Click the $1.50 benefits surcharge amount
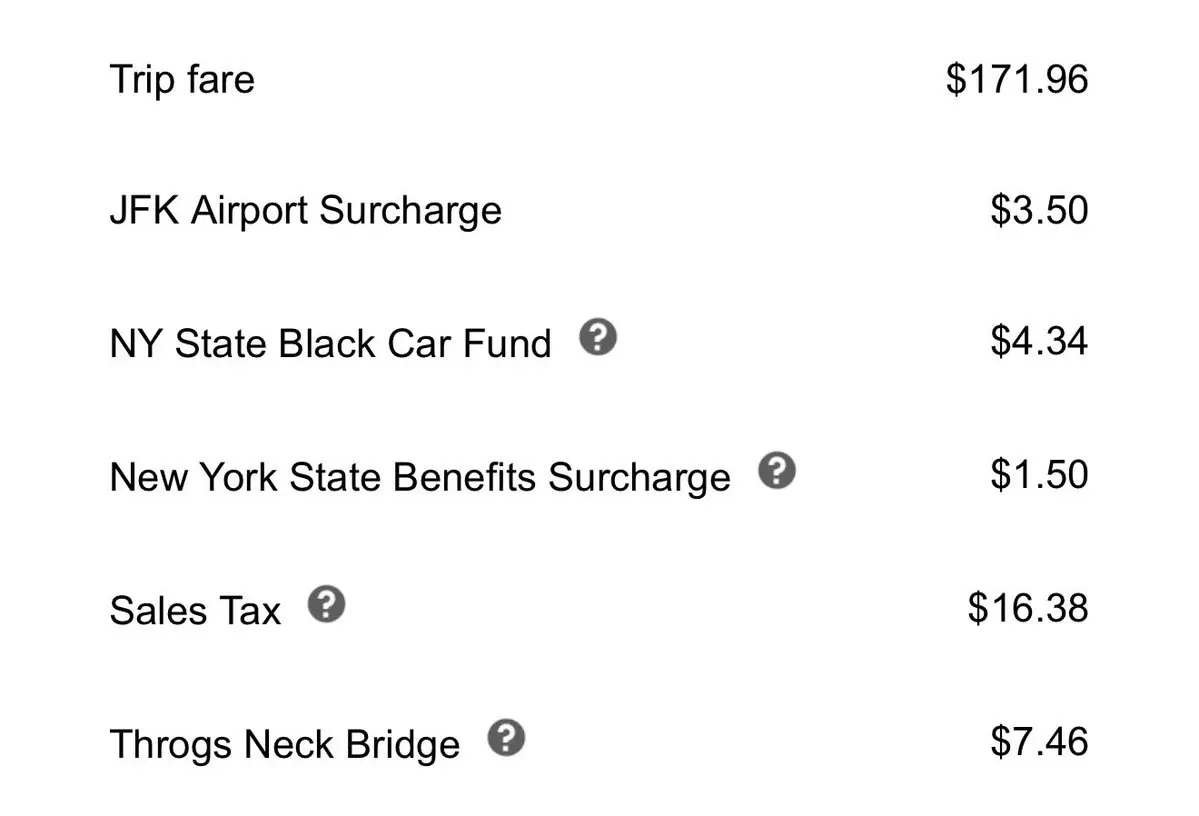1199x816 pixels. 1039,474
